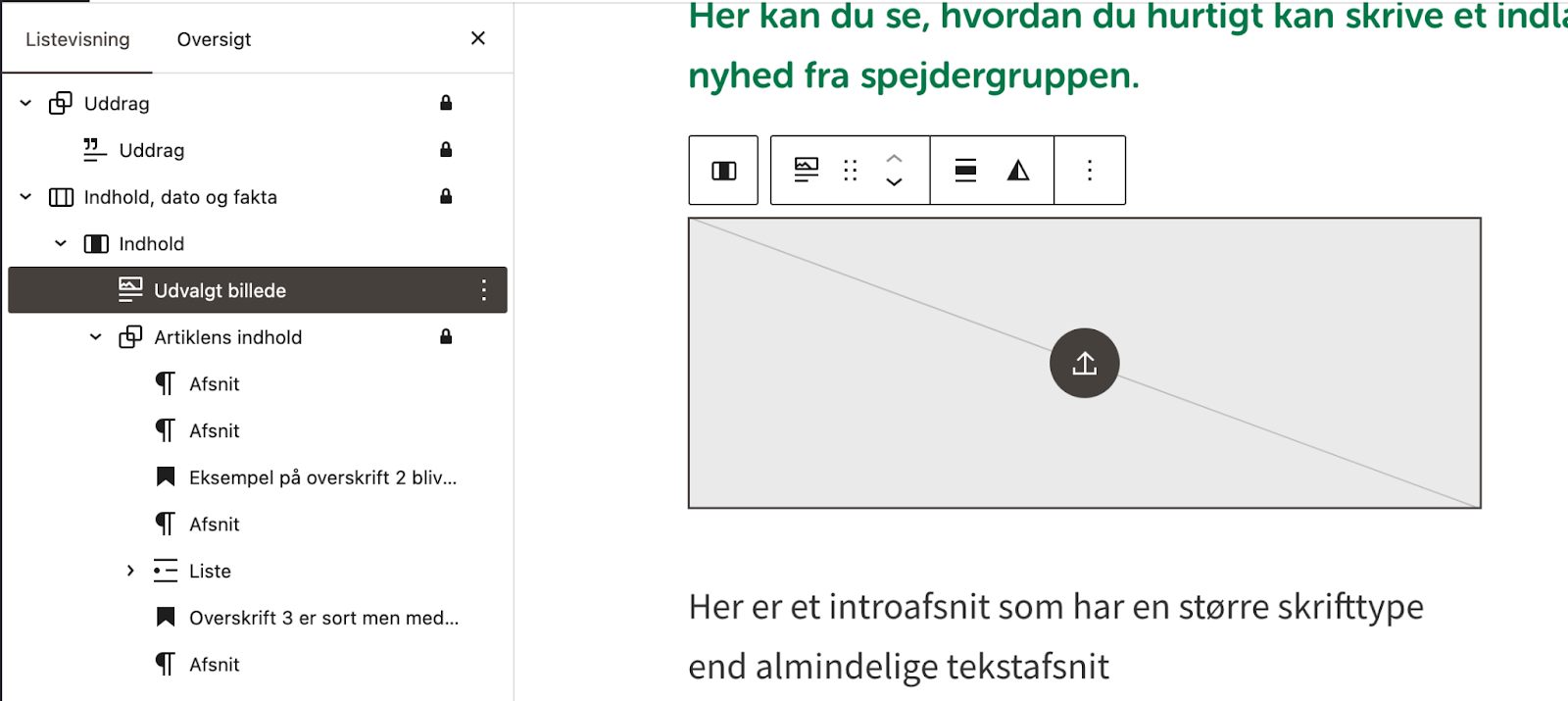The width and height of the screenshot is (1568, 701).
Task: Click lock icon on Artiklens indhold row
Action: pyautogui.click(x=446, y=337)
